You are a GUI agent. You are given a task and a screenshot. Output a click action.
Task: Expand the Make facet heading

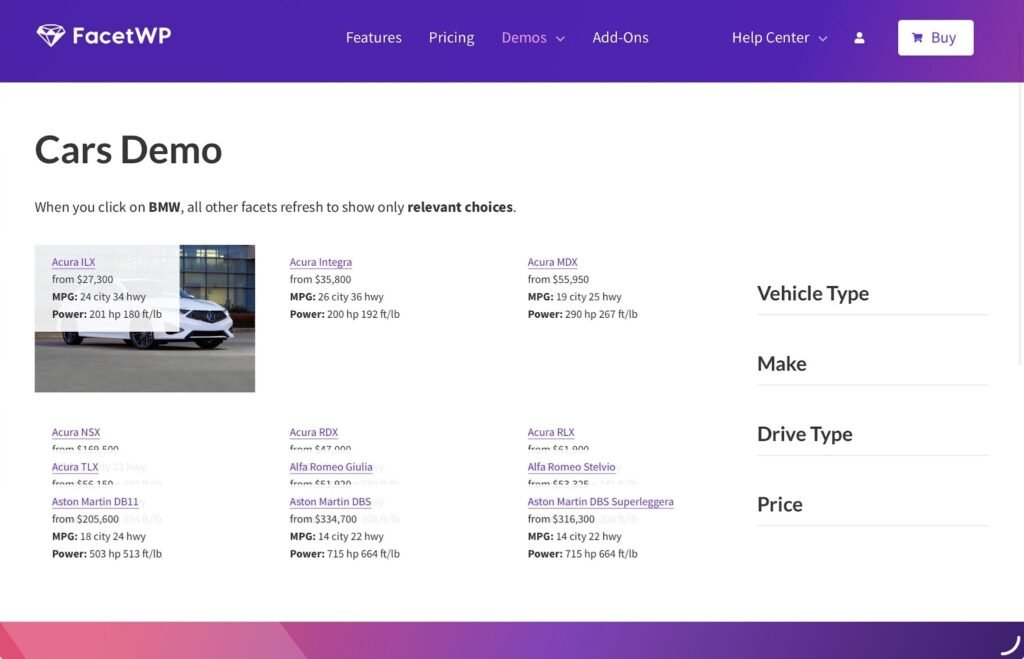(781, 364)
